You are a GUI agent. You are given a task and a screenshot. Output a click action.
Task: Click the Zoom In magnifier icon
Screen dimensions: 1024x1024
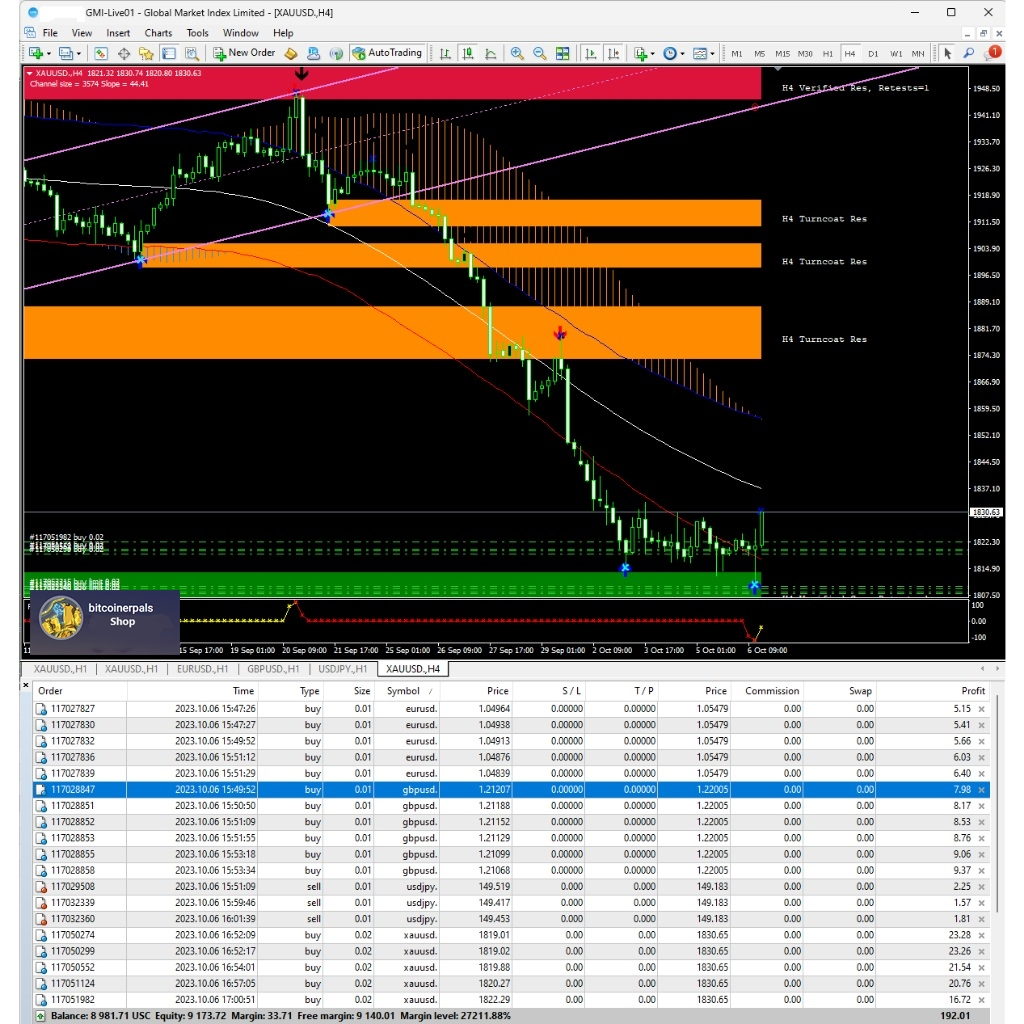(517, 53)
